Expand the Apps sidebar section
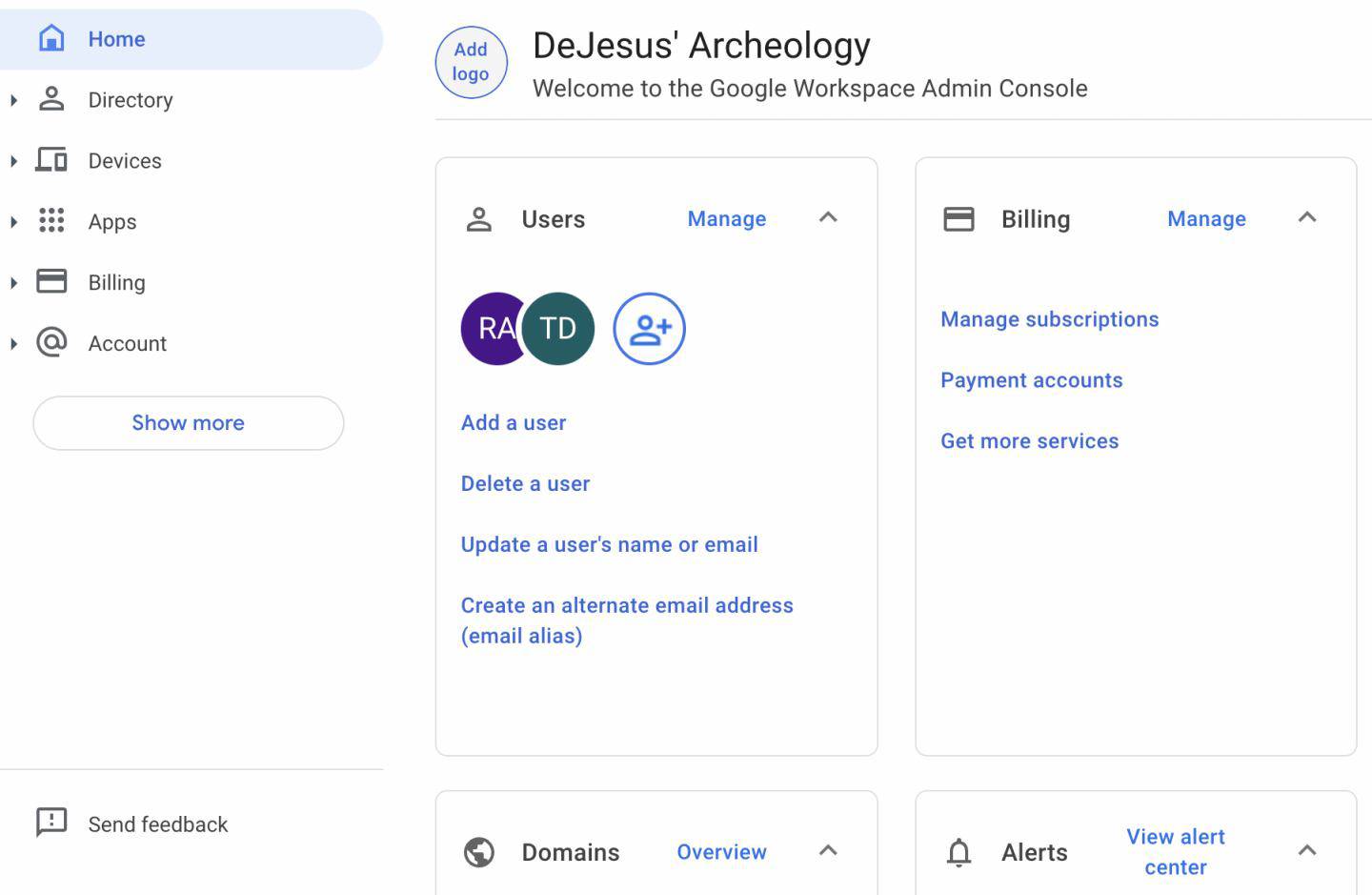The width and height of the screenshot is (1372, 895). pos(13,221)
